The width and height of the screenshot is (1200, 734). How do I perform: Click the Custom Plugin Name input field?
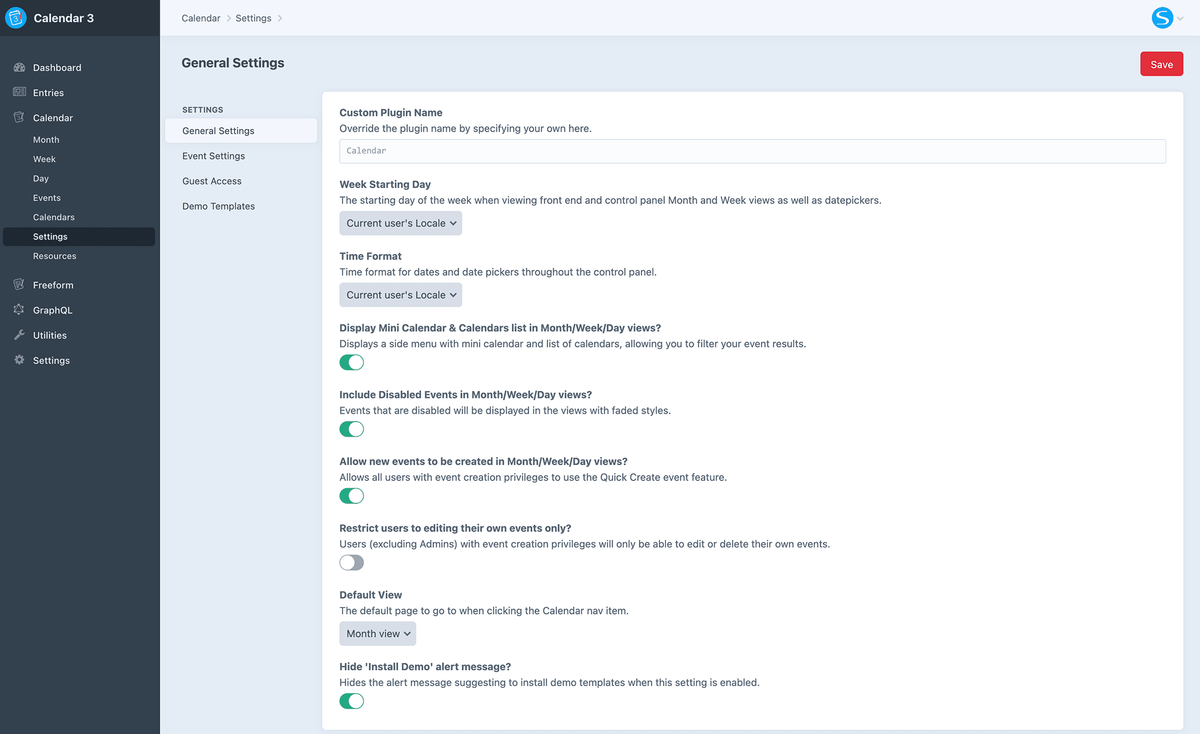[753, 151]
